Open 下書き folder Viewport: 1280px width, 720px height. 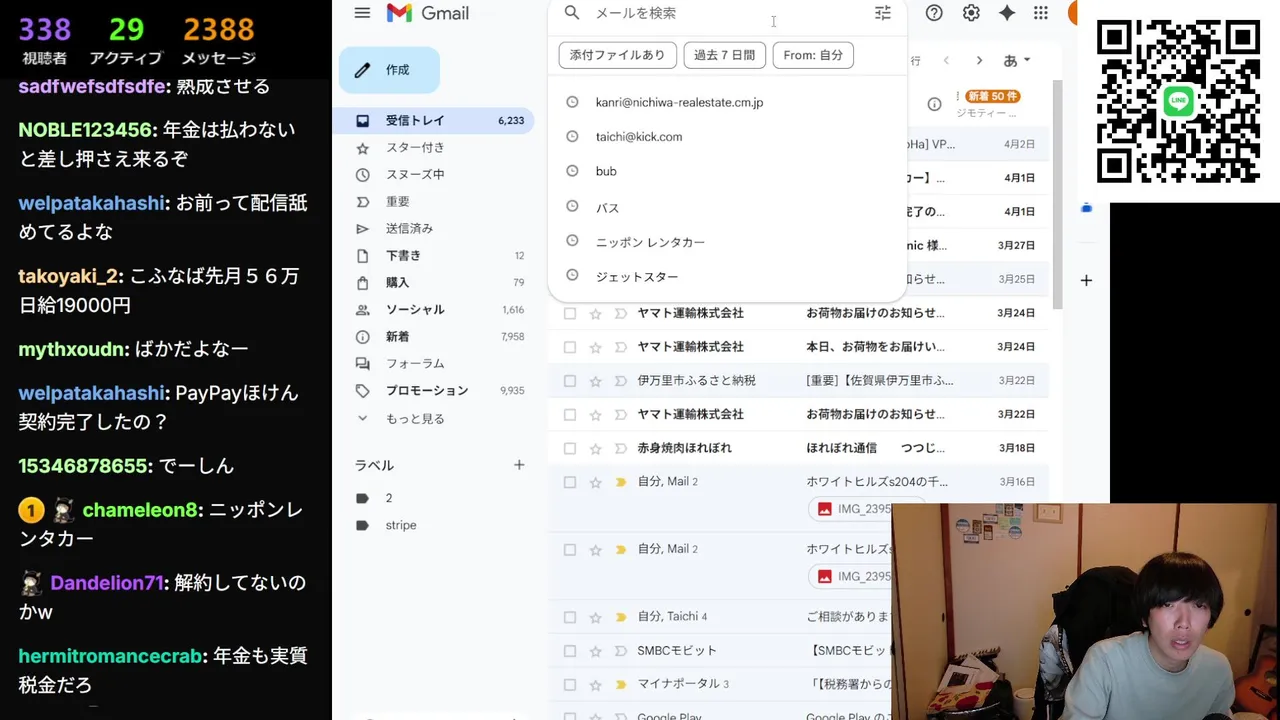(434, 256)
